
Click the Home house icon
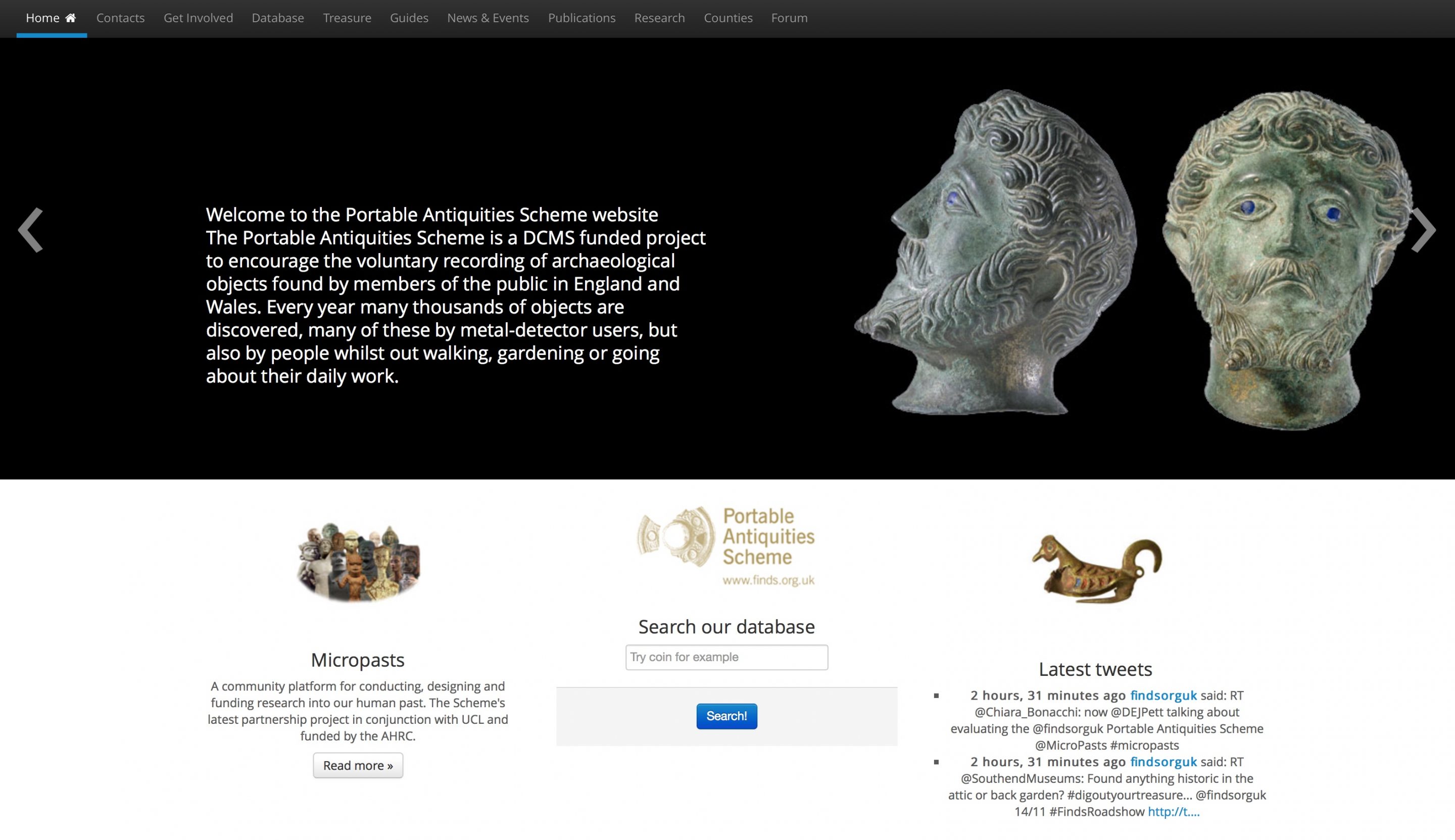[x=70, y=18]
